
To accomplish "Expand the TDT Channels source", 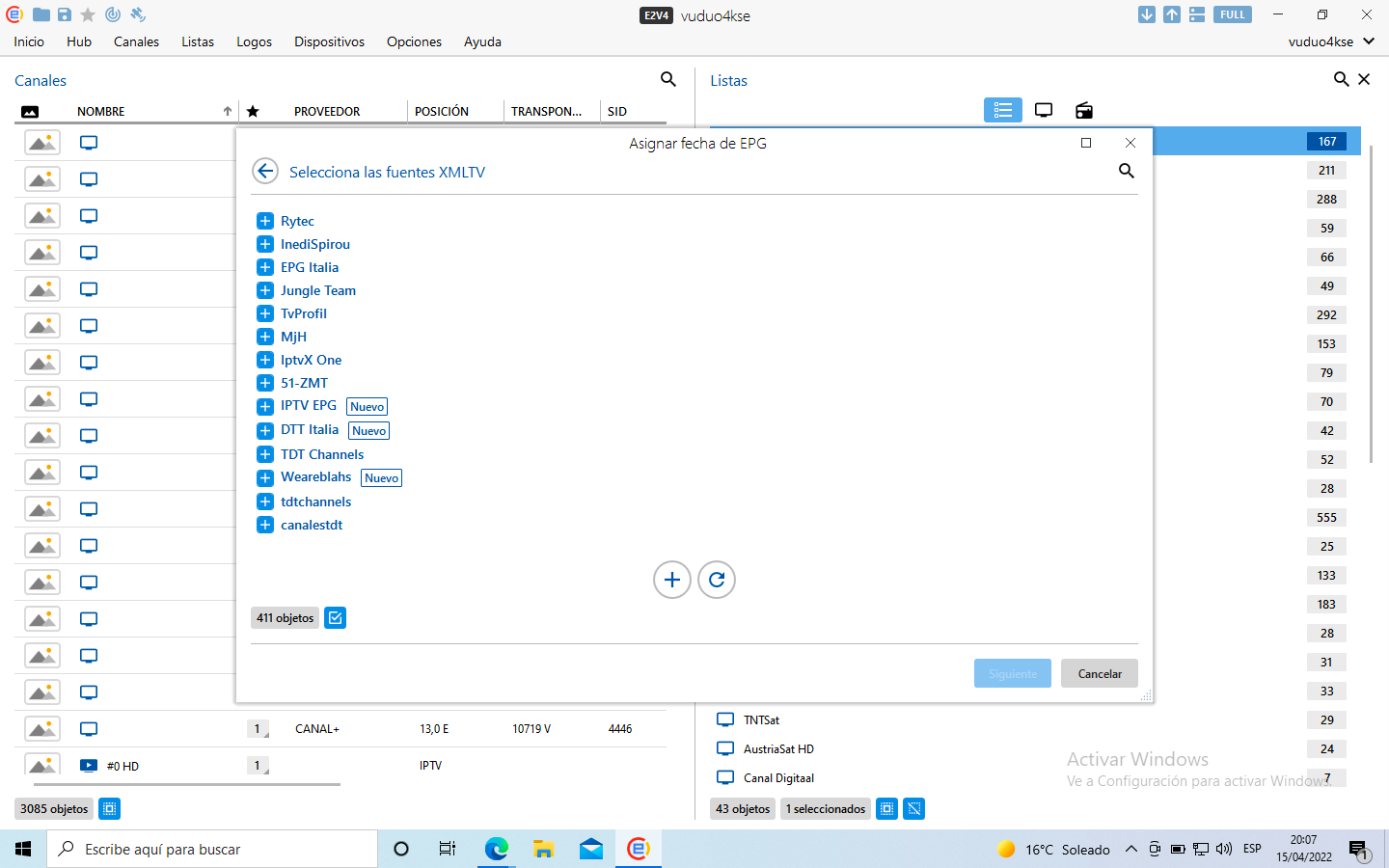I will [x=265, y=454].
